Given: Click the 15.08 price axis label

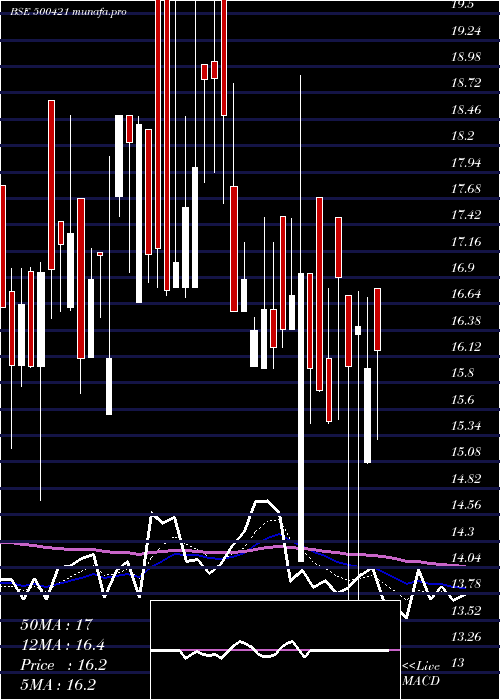Looking at the screenshot, I should tap(466, 451).
